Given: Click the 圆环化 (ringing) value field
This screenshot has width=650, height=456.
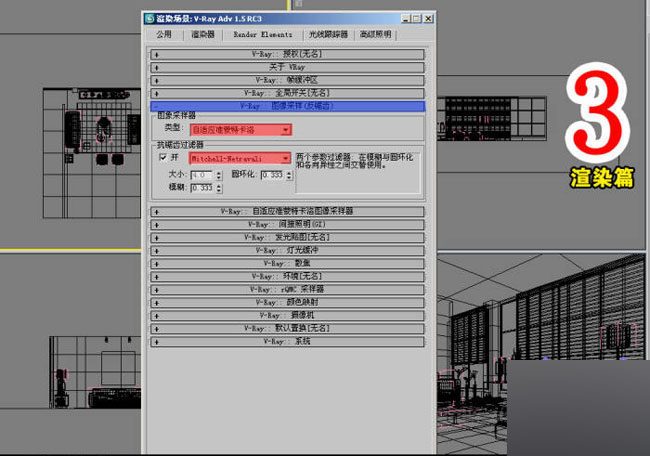Looking at the screenshot, I should point(273,175).
